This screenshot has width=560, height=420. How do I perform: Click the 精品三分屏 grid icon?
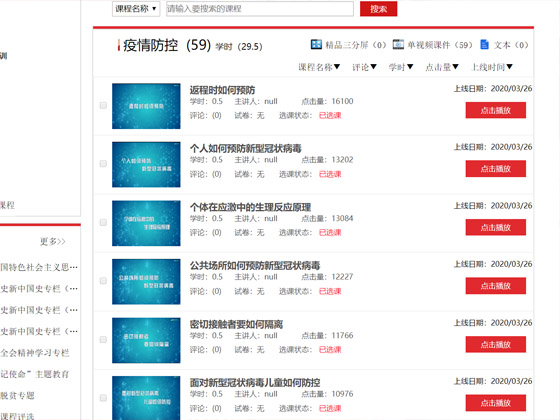point(316,44)
